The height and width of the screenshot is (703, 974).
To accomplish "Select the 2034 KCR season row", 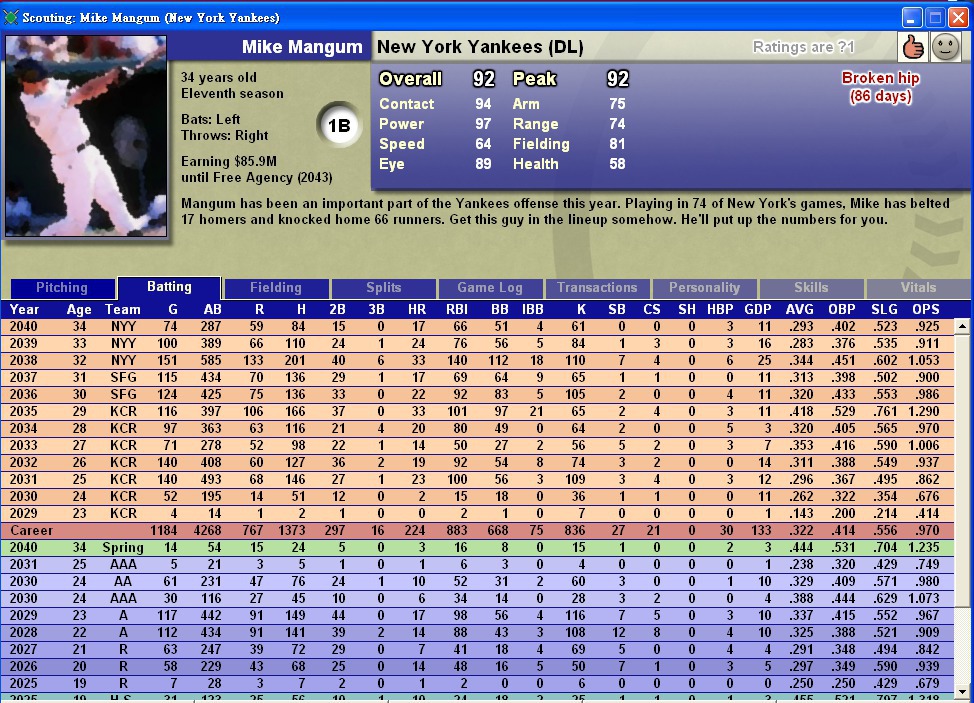I will point(477,429).
